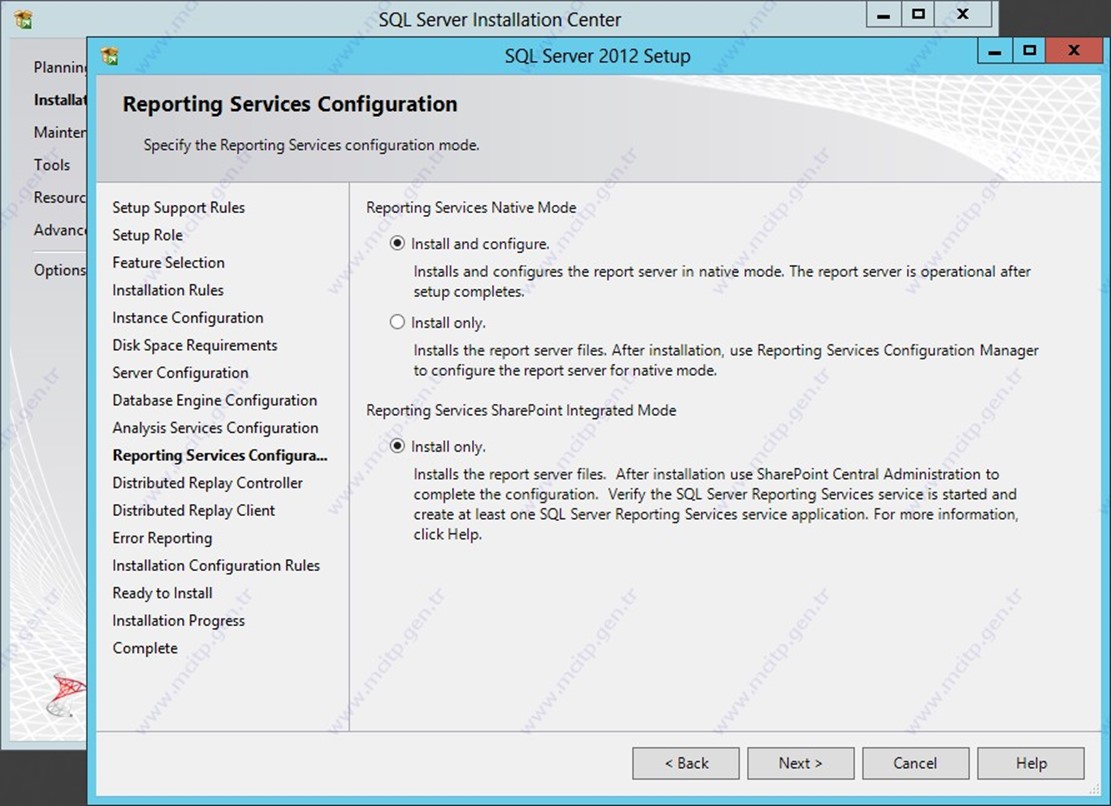Click Installation Progress step
This screenshot has width=1111, height=806.
click(179, 621)
